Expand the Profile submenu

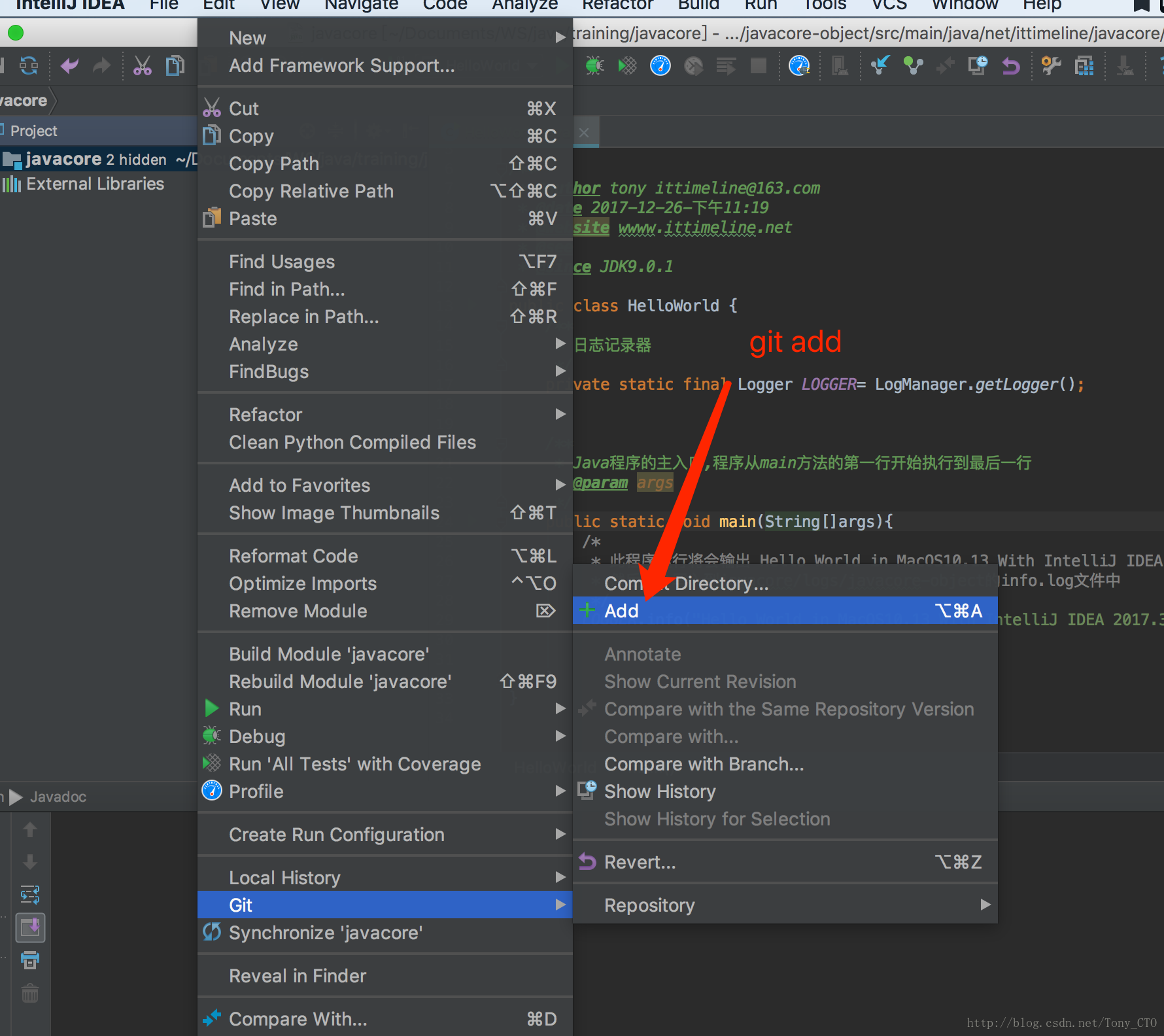[385, 791]
